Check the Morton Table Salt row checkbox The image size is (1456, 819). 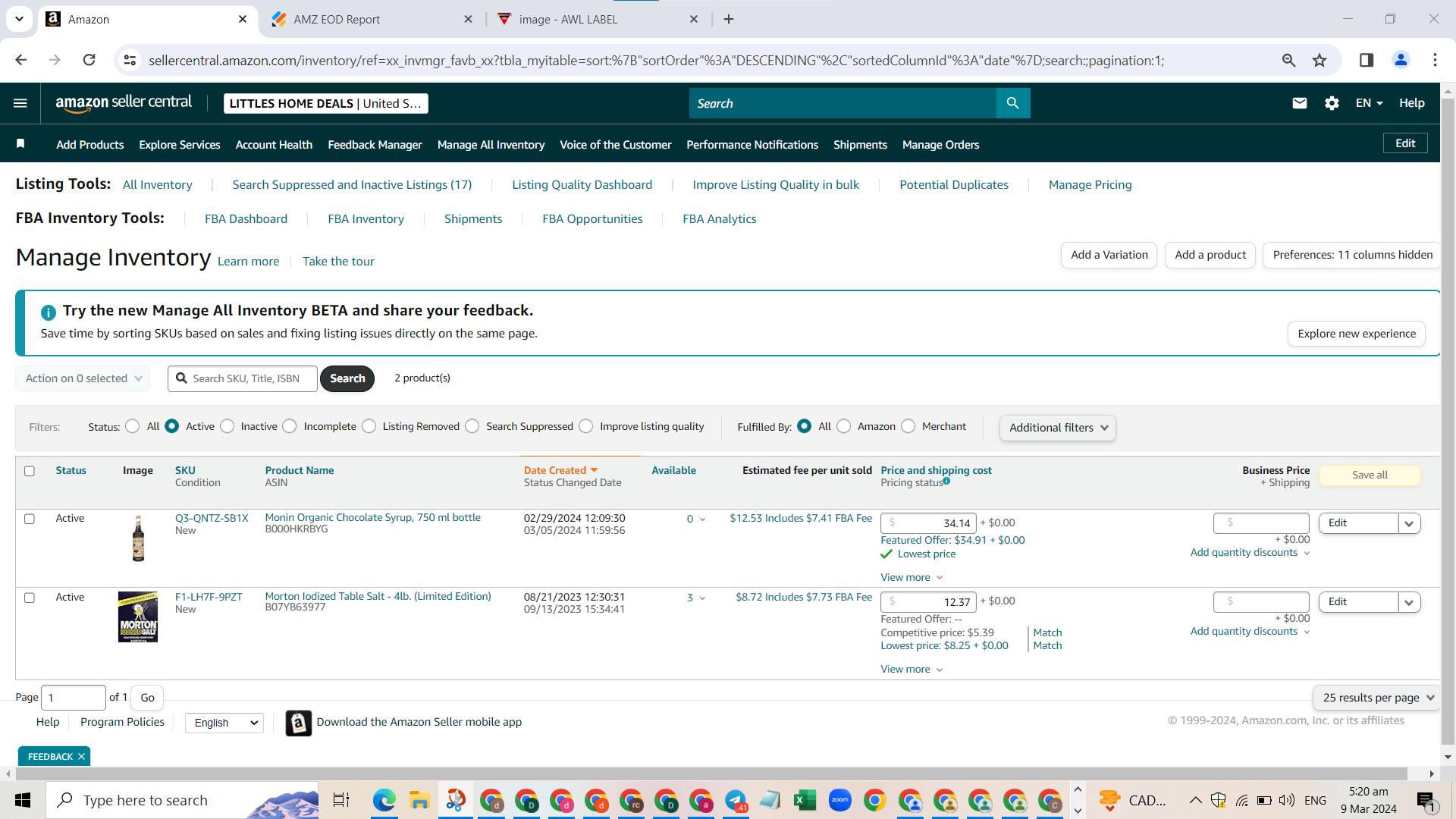[x=30, y=598]
